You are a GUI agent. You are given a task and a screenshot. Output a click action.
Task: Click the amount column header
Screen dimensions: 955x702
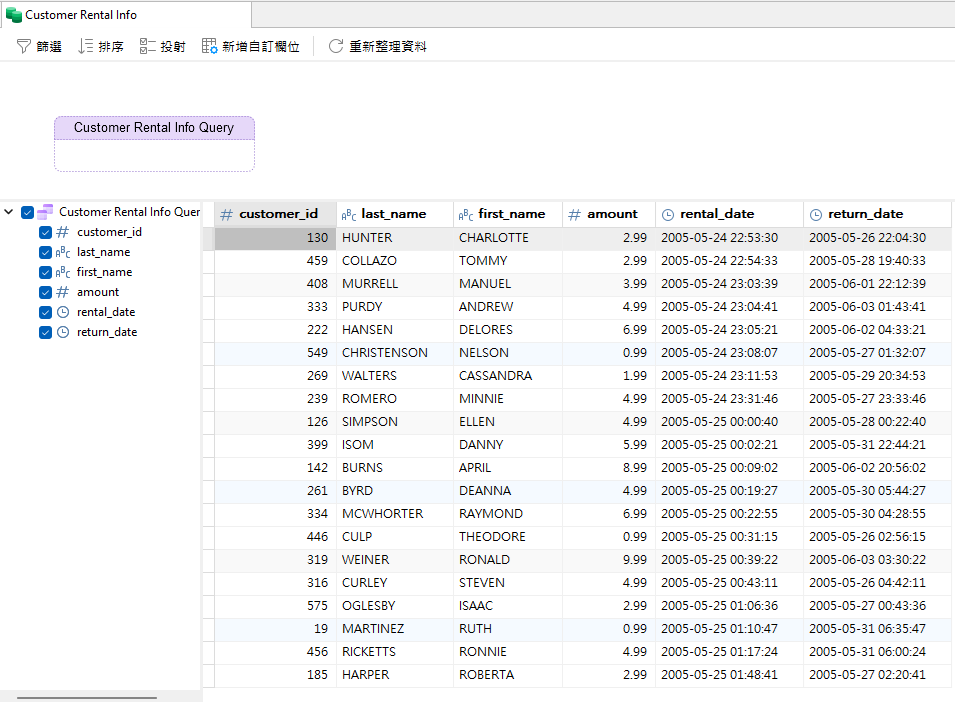(607, 213)
